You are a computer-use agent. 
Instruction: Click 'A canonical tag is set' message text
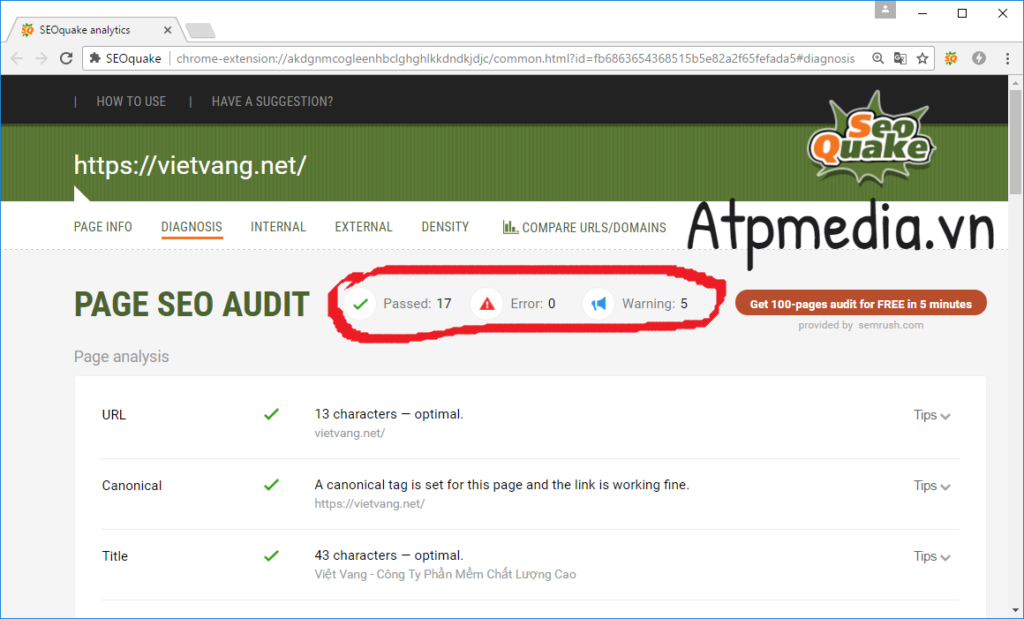coord(502,484)
